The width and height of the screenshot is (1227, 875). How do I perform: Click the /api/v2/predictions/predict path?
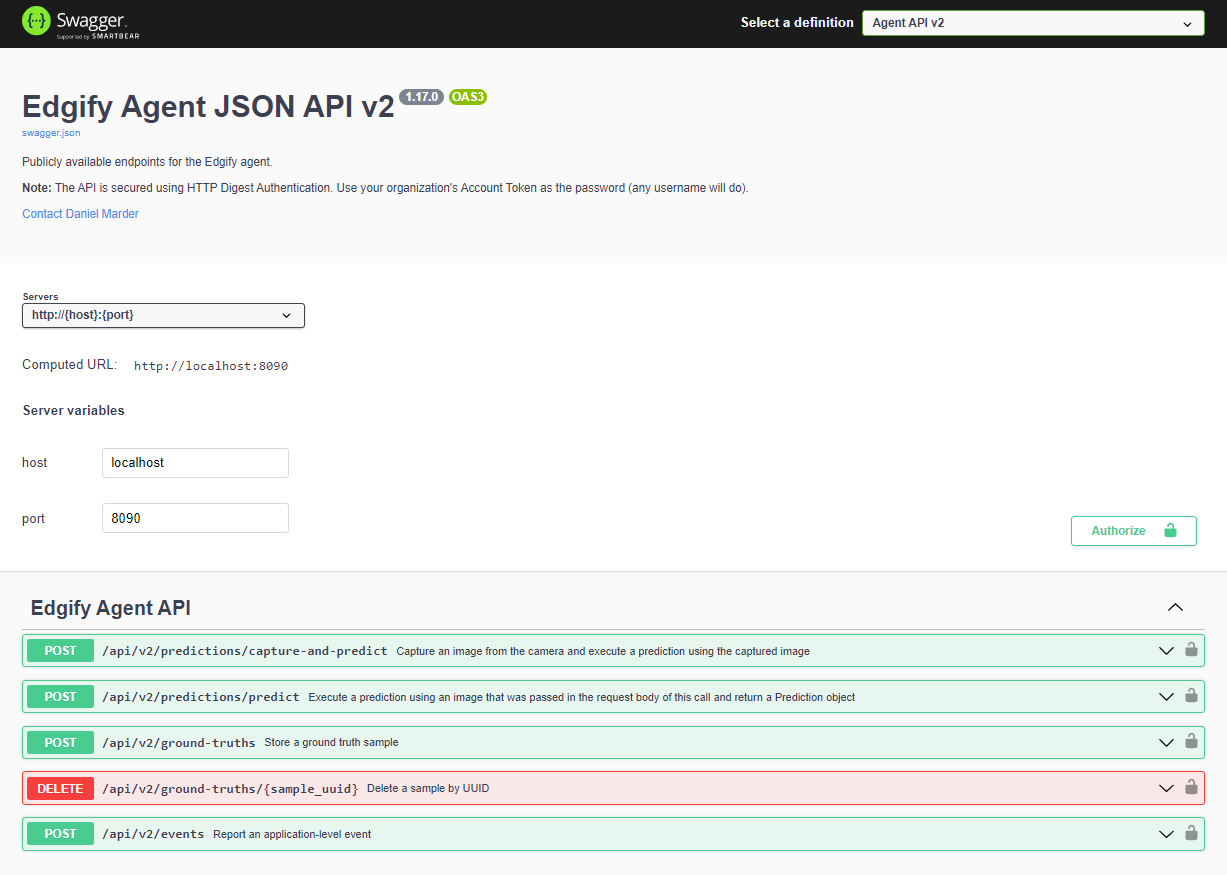[x=201, y=697]
